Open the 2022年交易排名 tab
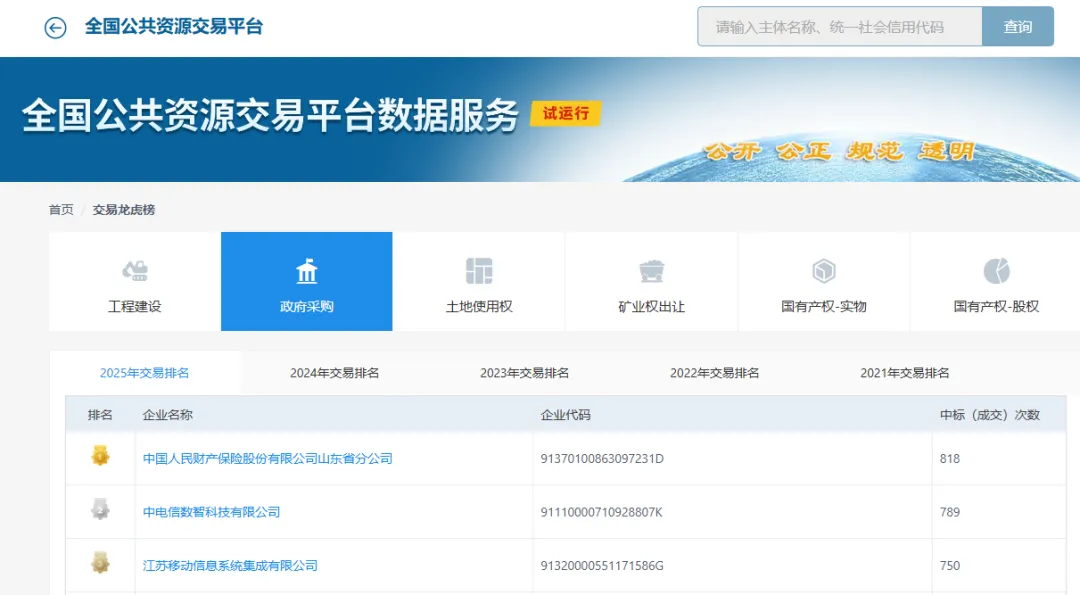Screen dimensions: 1080x595 pyautogui.click(x=715, y=373)
